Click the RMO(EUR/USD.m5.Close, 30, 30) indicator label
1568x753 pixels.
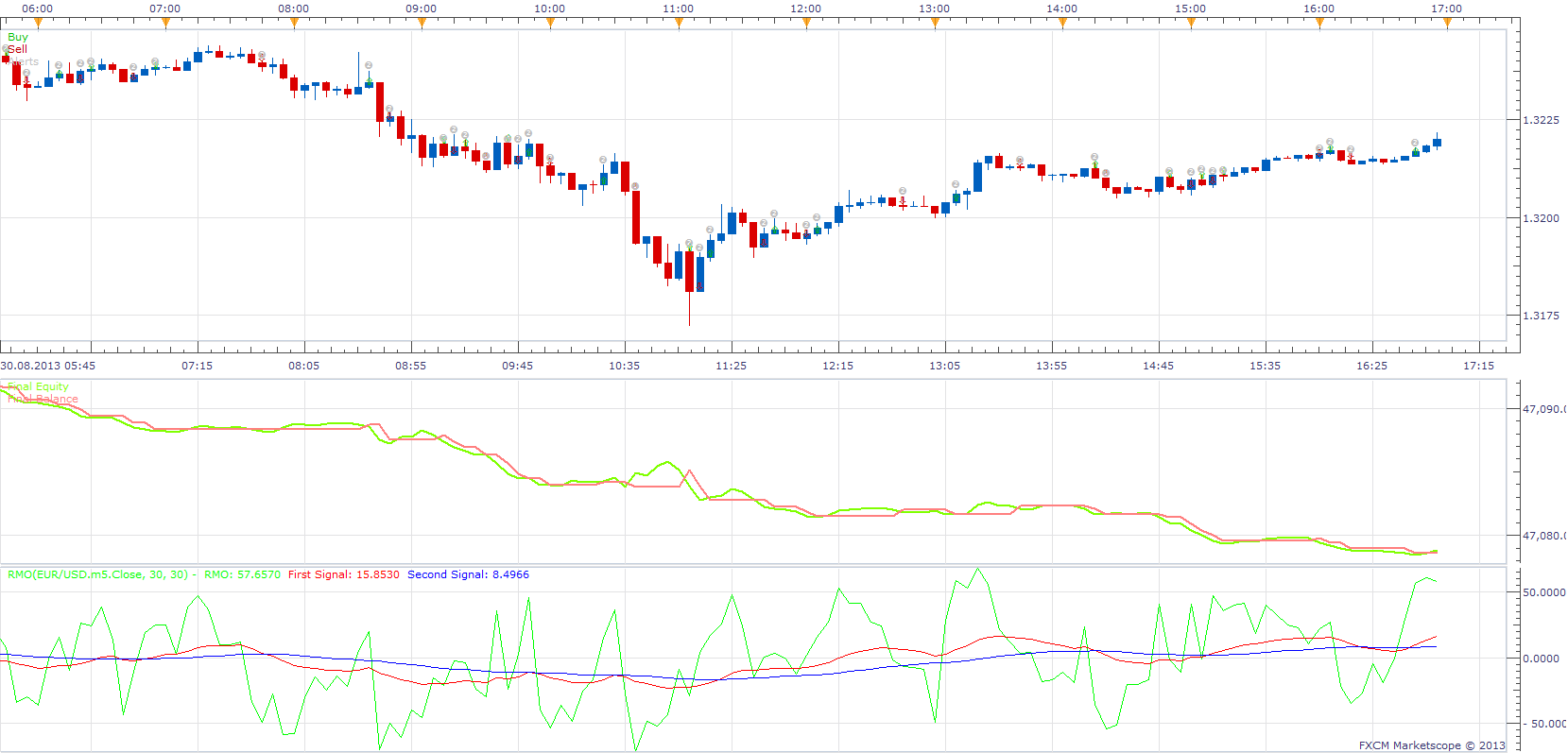coord(98,574)
